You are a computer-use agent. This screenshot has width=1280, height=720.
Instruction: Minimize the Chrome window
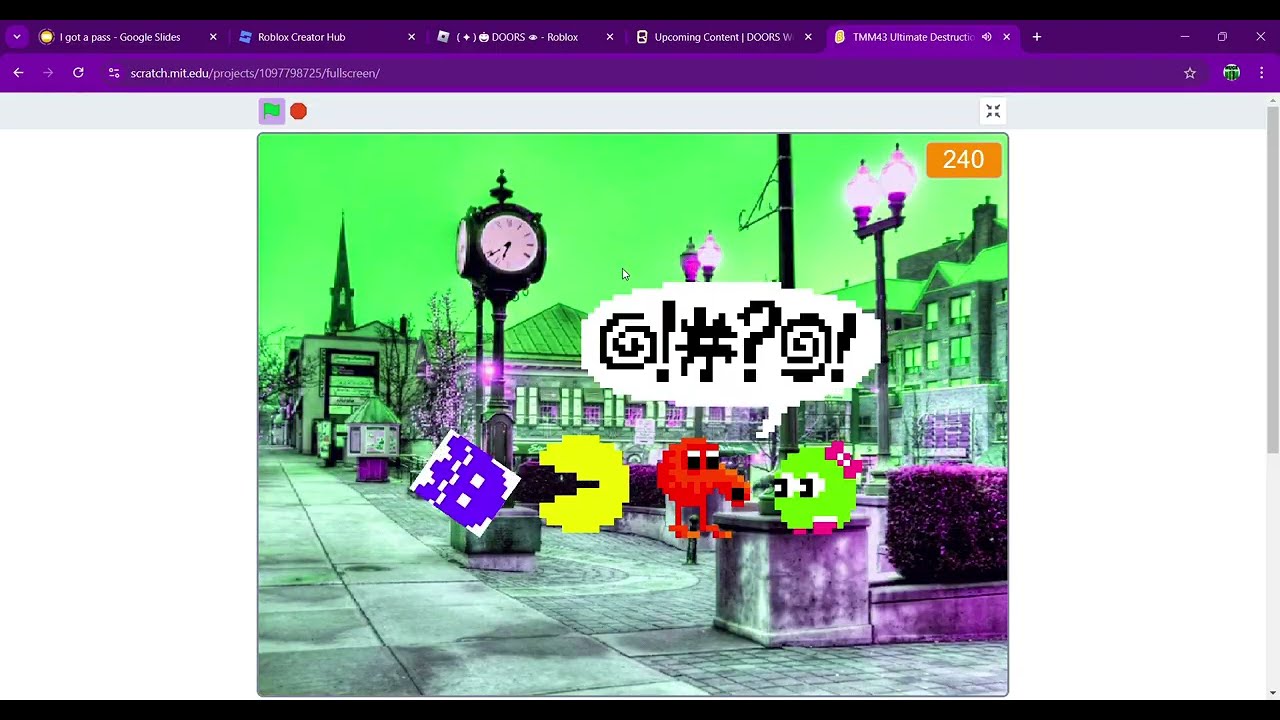(x=1185, y=37)
